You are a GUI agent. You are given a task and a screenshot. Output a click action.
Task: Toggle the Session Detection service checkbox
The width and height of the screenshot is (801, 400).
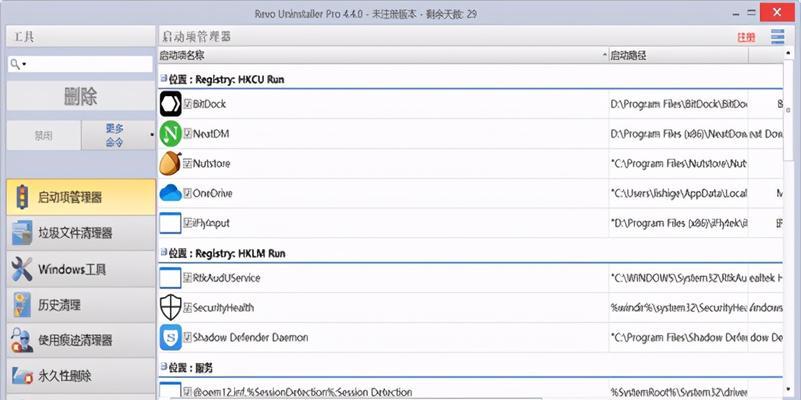tap(187, 392)
